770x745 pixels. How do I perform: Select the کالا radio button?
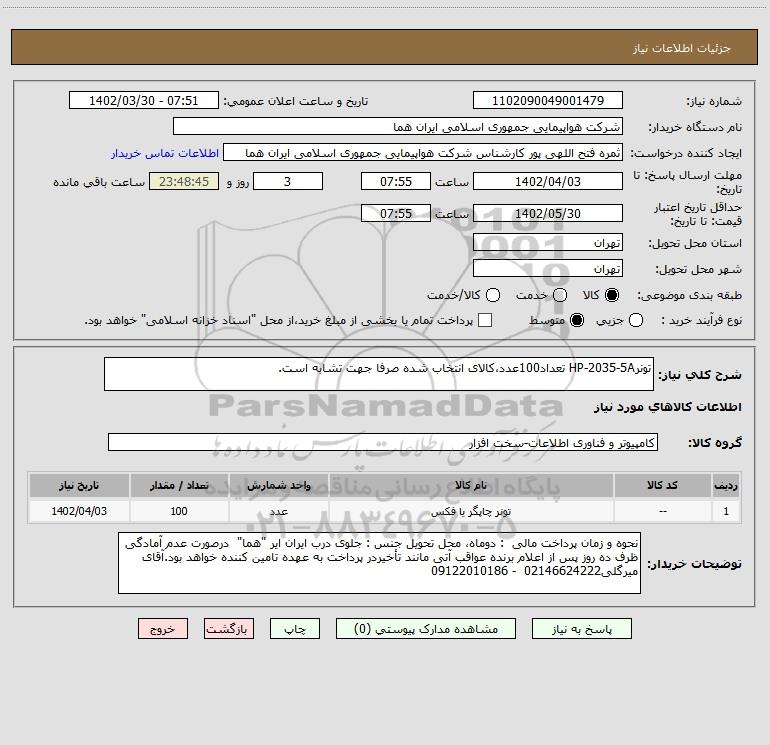(612, 295)
